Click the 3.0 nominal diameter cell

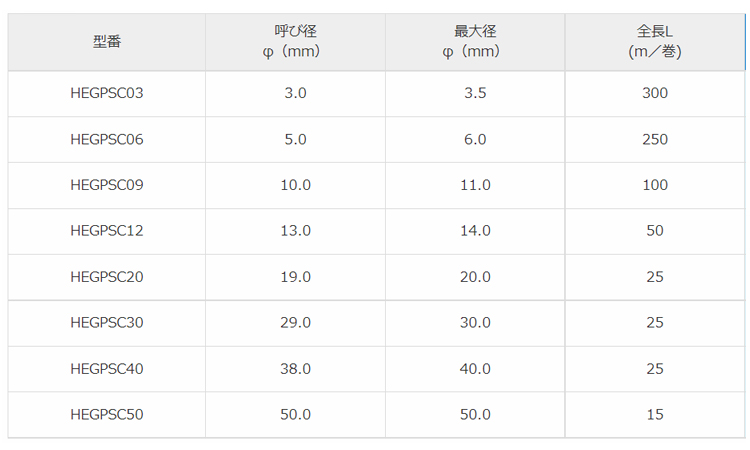(295, 94)
